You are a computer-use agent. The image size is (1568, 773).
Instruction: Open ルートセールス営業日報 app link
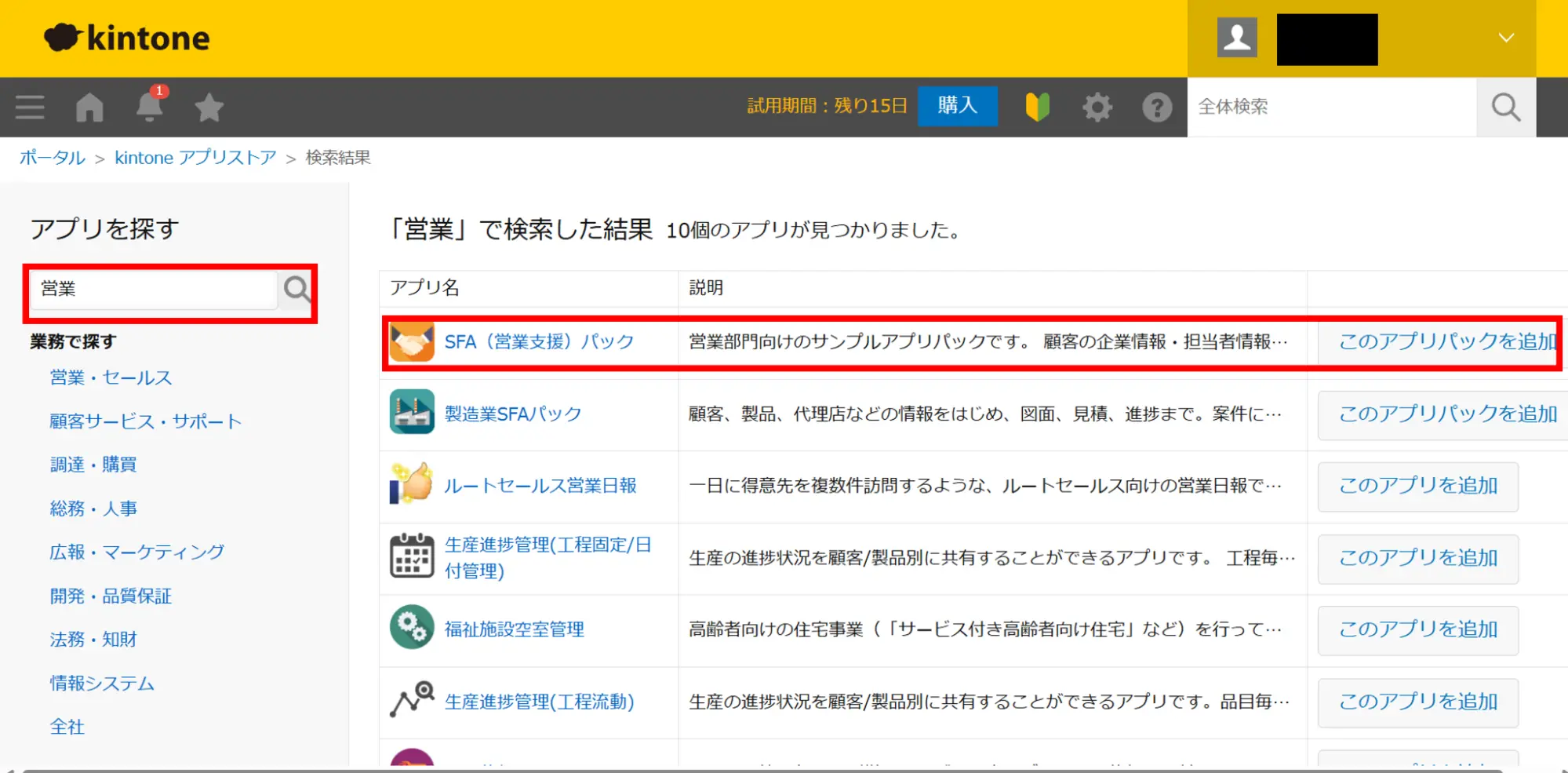540,486
